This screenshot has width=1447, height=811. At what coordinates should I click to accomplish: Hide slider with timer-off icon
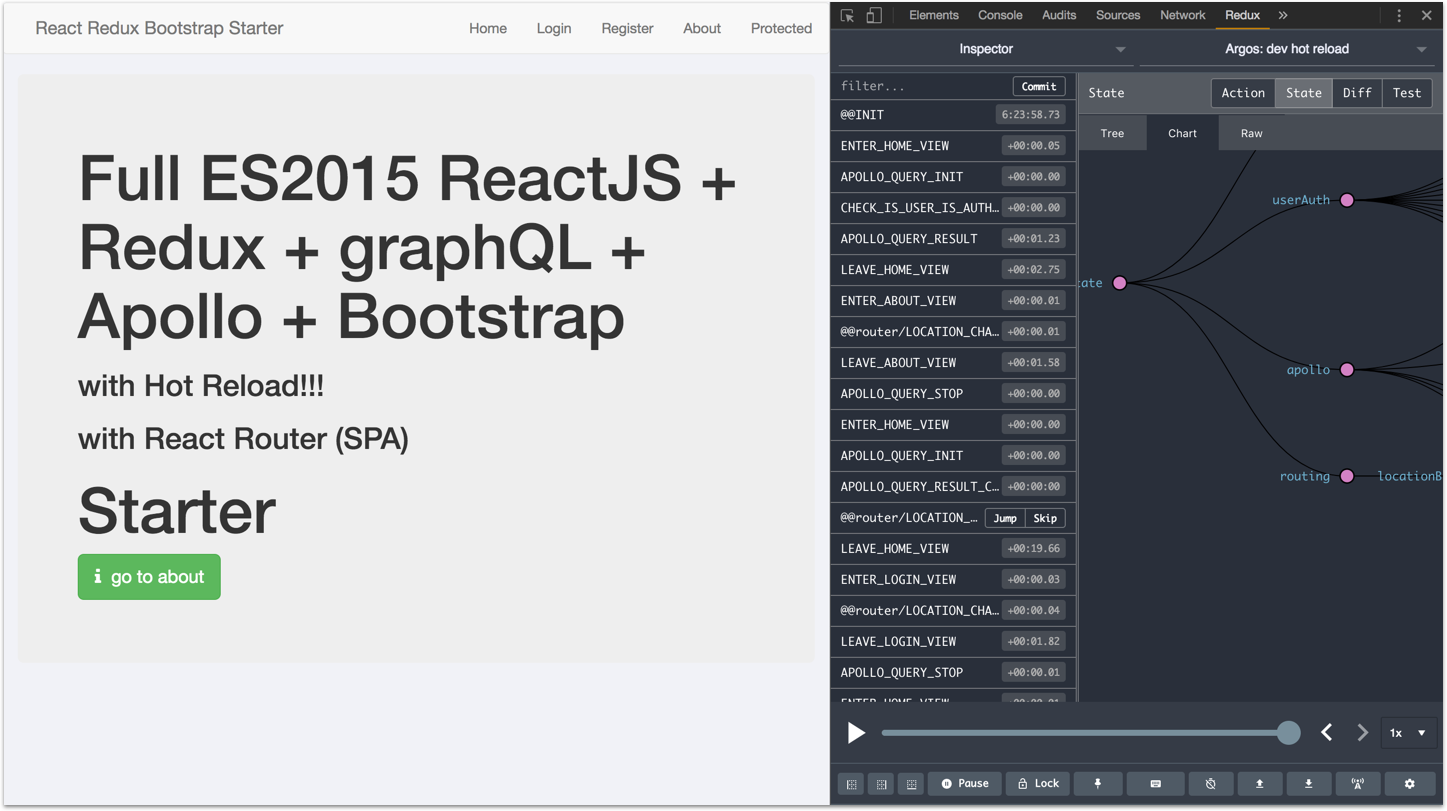coord(1210,784)
